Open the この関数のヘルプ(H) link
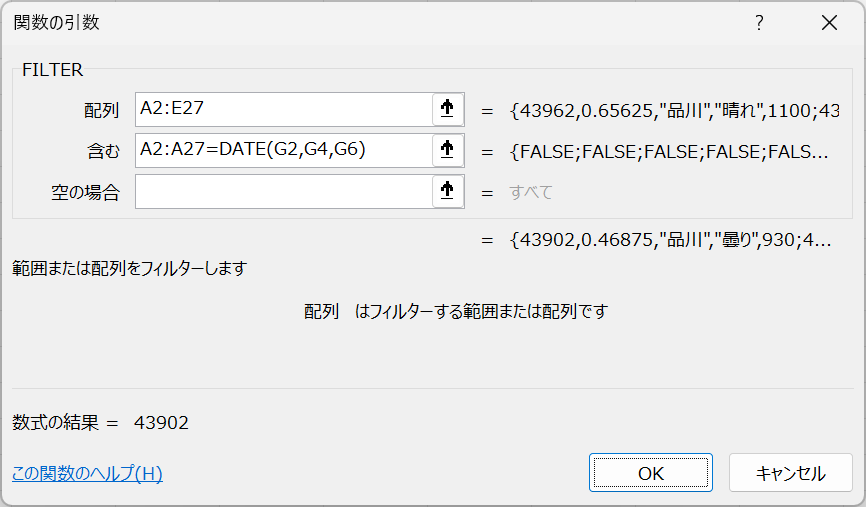 (87, 473)
